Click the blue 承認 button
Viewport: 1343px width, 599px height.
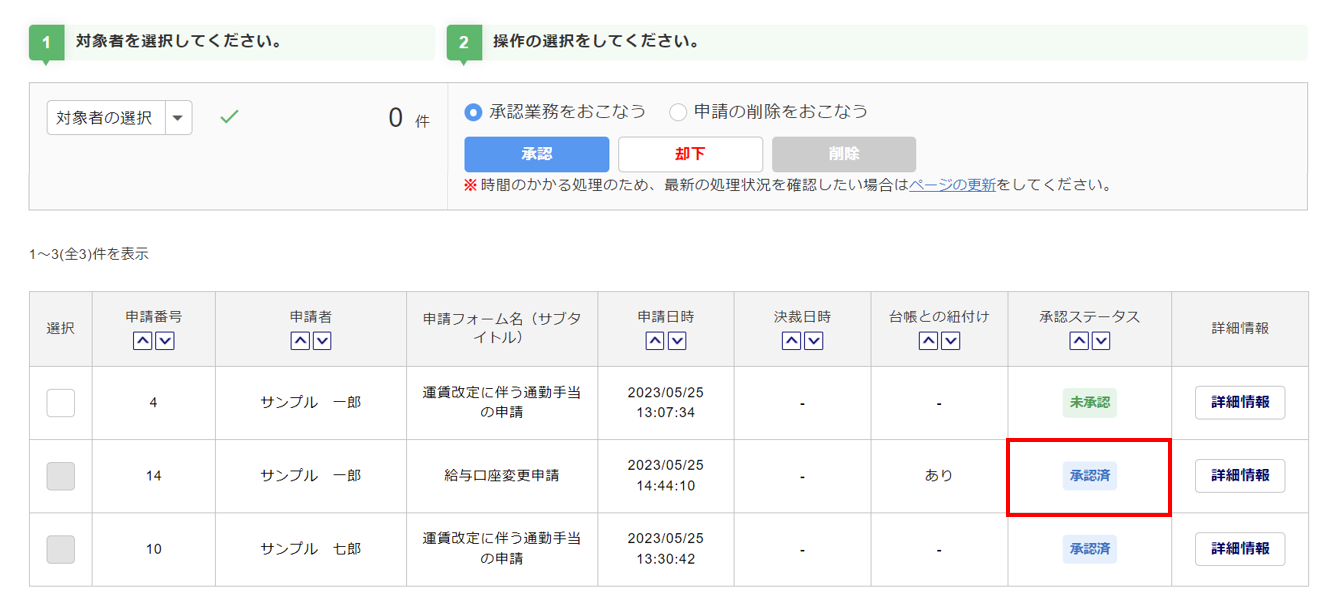pyautogui.click(x=536, y=154)
